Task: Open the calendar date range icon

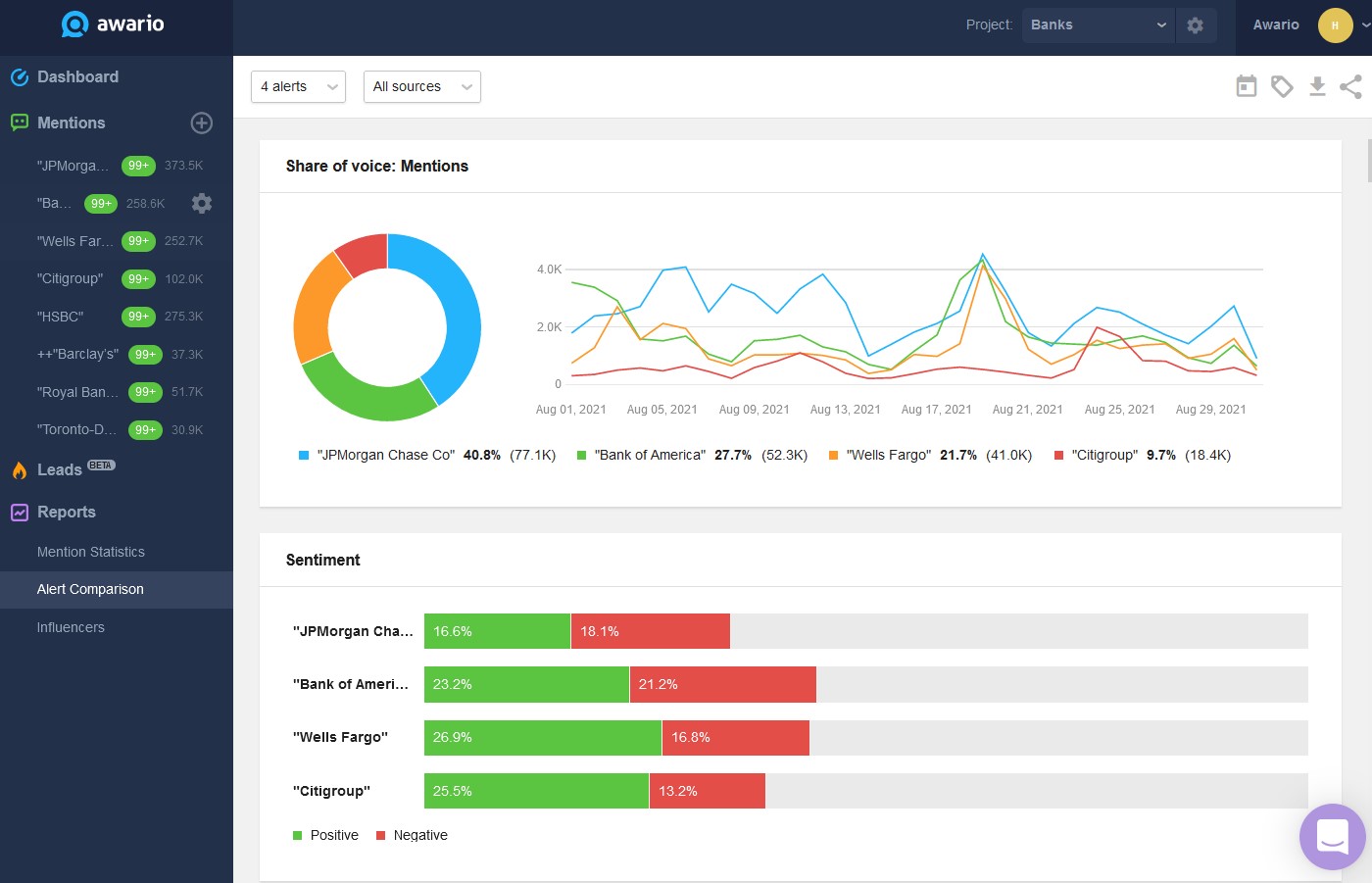Action: [x=1246, y=86]
